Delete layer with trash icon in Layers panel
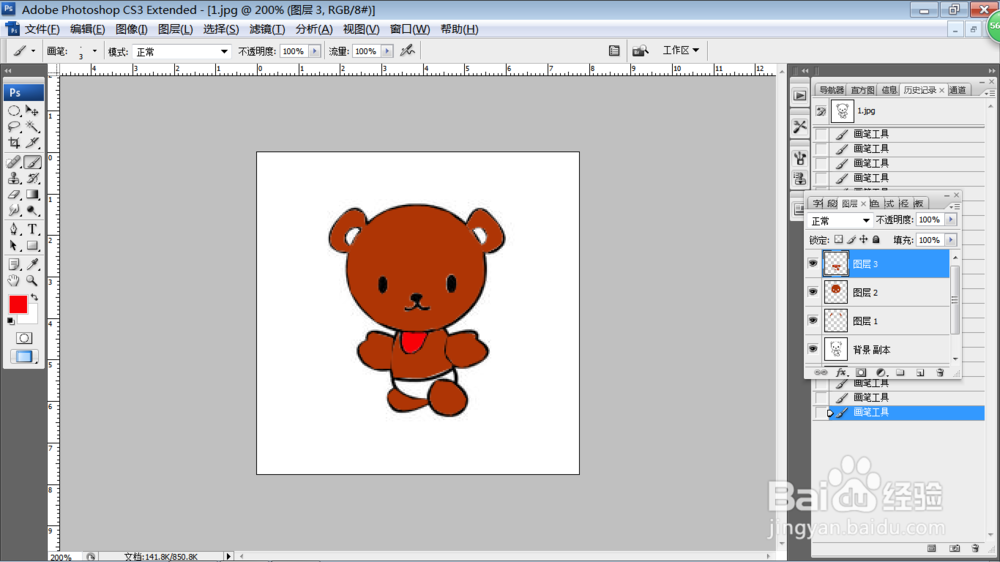Screen dimensions: 1000x562 click(940, 373)
